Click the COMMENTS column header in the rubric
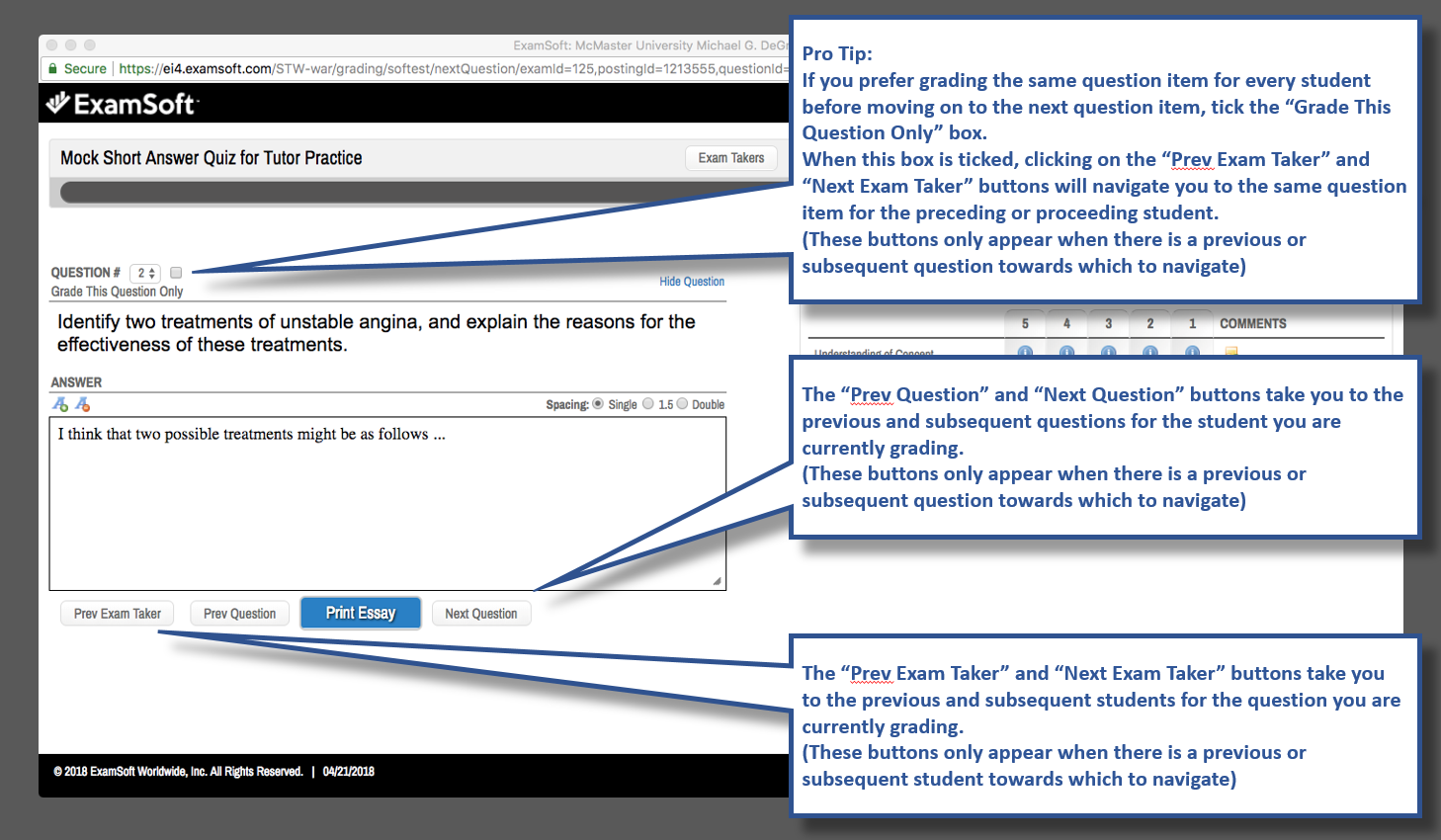Screen dimensions: 1441x840 click(x=1253, y=324)
